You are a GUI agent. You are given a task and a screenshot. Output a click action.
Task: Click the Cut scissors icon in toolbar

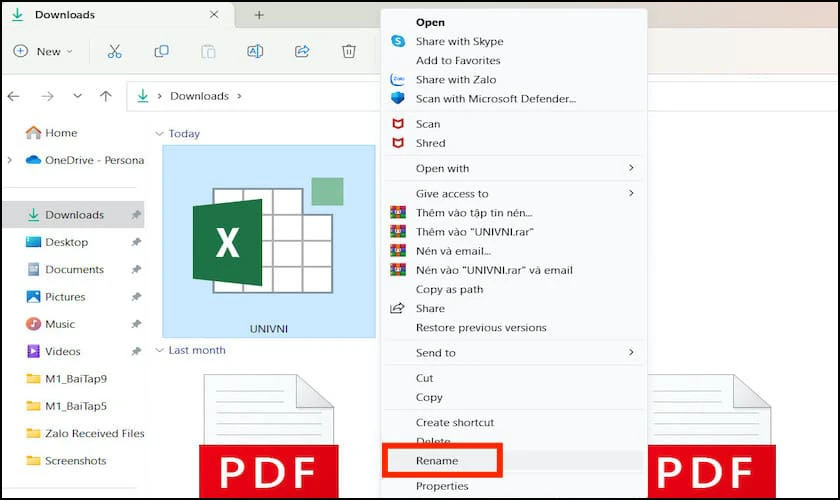click(x=114, y=51)
